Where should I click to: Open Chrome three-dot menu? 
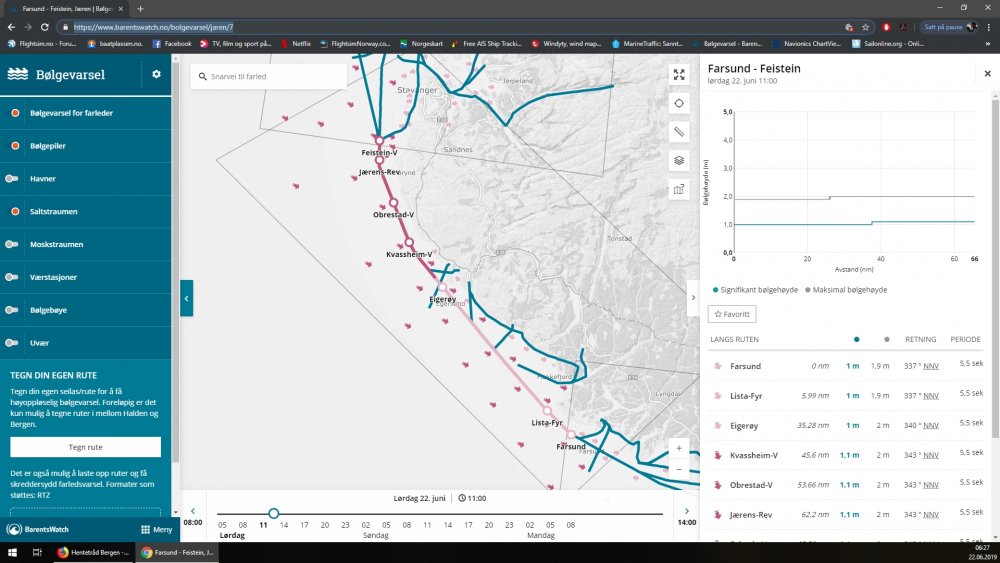tap(989, 27)
